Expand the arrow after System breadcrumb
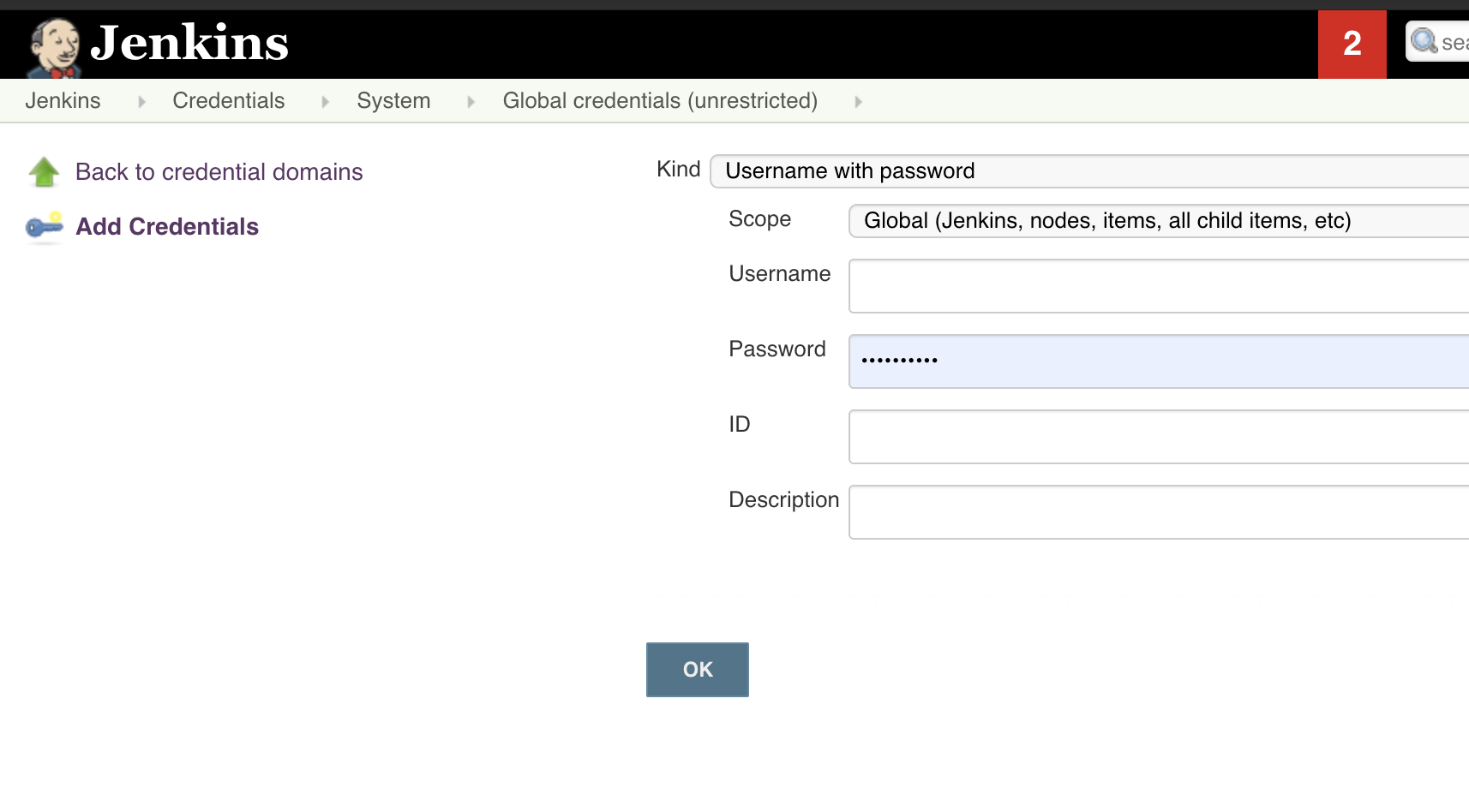Viewport: 1469px width, 812px height. (471, 102)
